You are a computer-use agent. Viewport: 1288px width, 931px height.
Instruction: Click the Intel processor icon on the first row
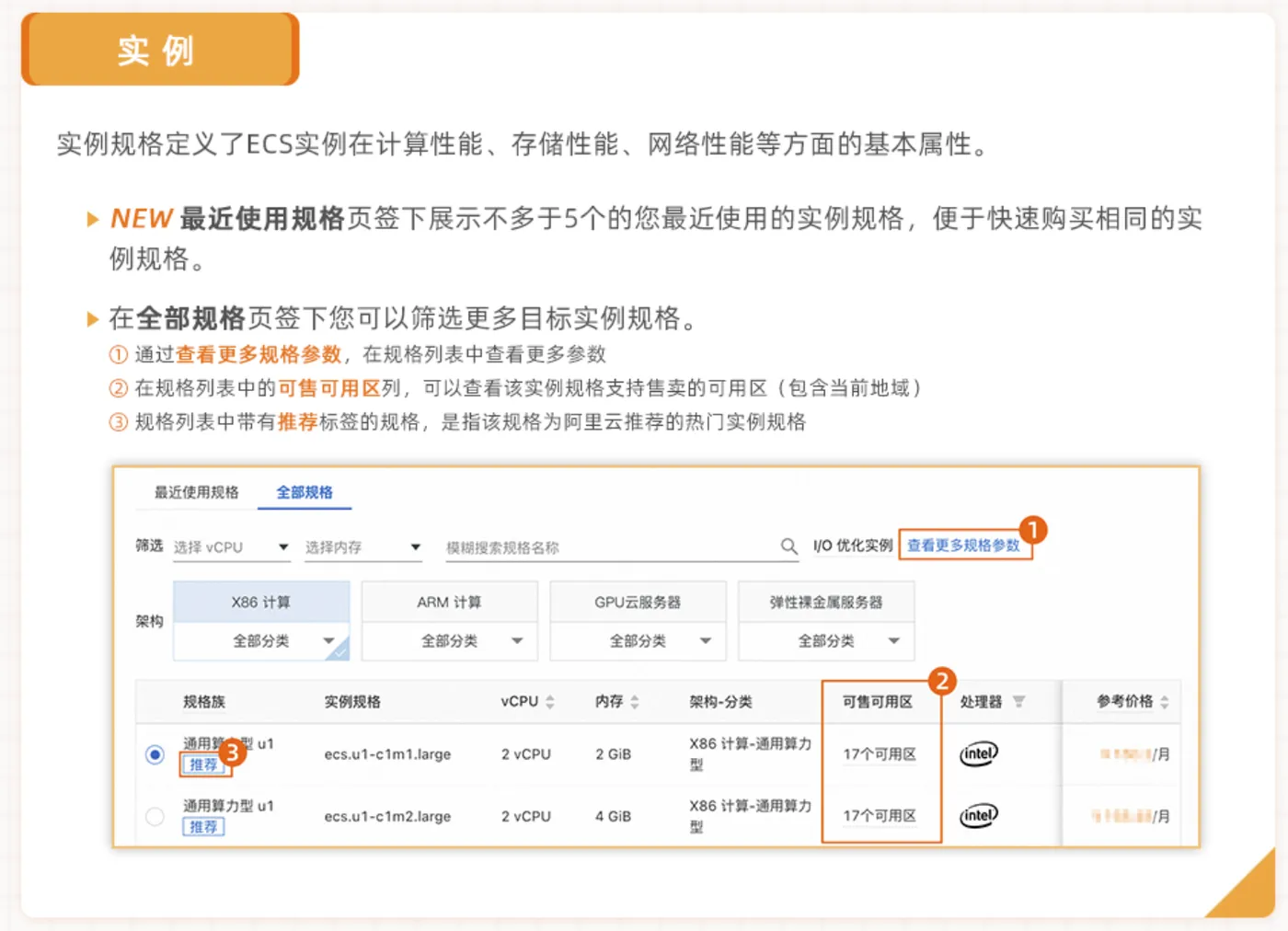click(978, 753)
